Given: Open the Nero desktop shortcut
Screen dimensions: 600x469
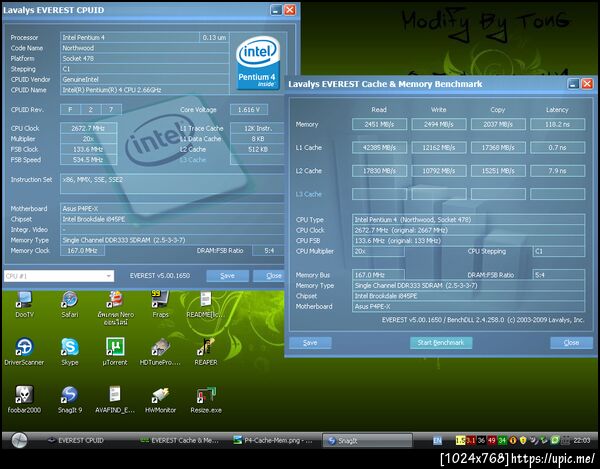Looking at the screenshot, I should click(115, 308).
